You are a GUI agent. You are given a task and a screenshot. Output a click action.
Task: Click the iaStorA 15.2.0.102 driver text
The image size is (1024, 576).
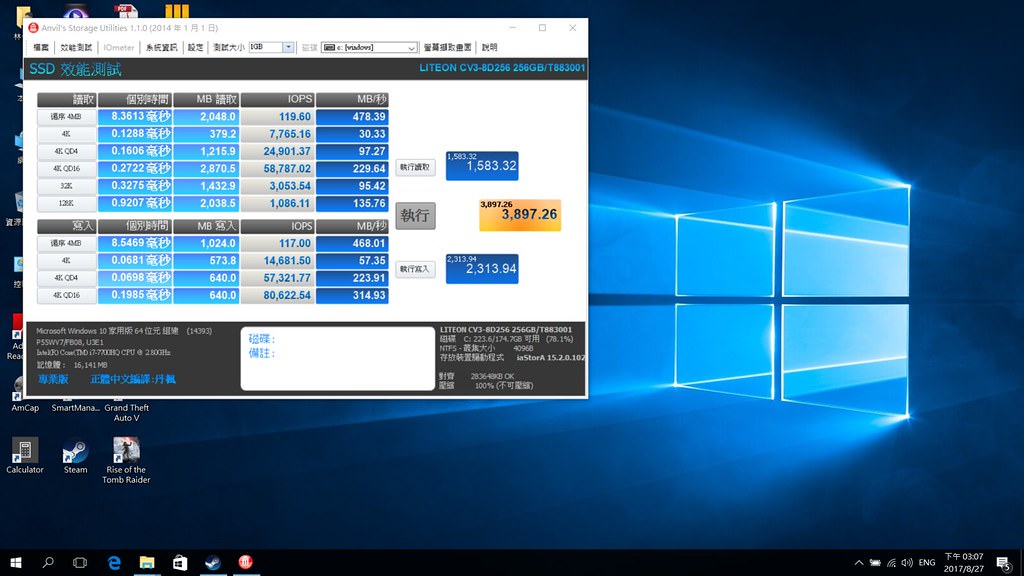pos(551,358)
